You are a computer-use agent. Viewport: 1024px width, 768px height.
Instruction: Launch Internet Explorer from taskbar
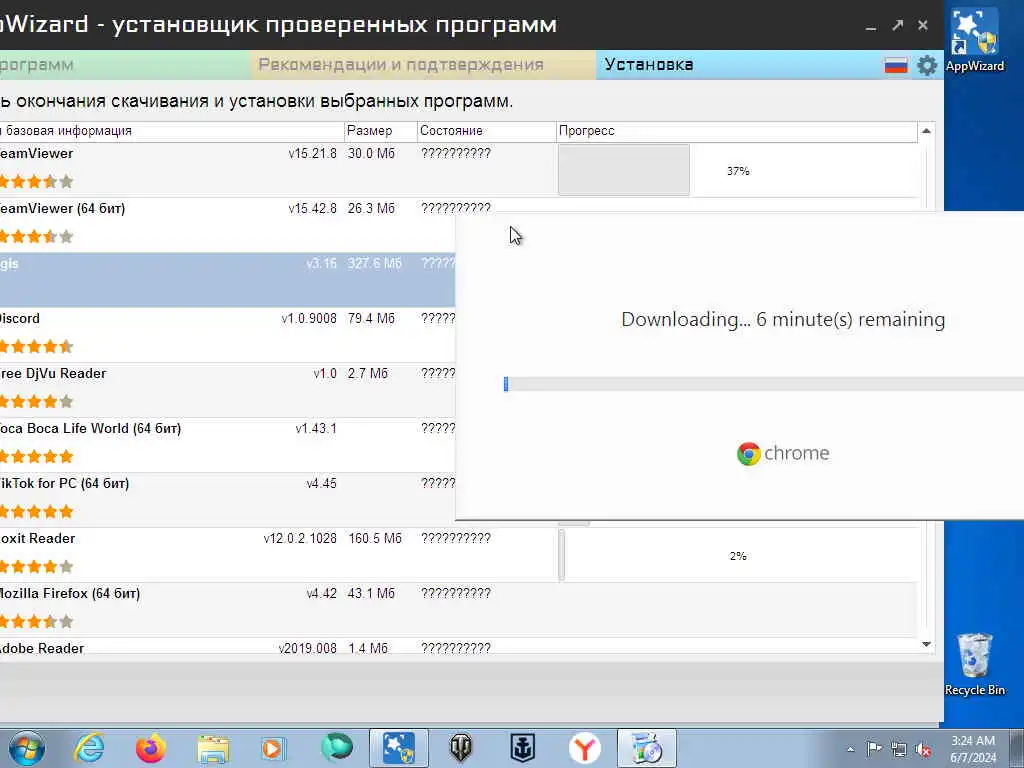[89, 748]
